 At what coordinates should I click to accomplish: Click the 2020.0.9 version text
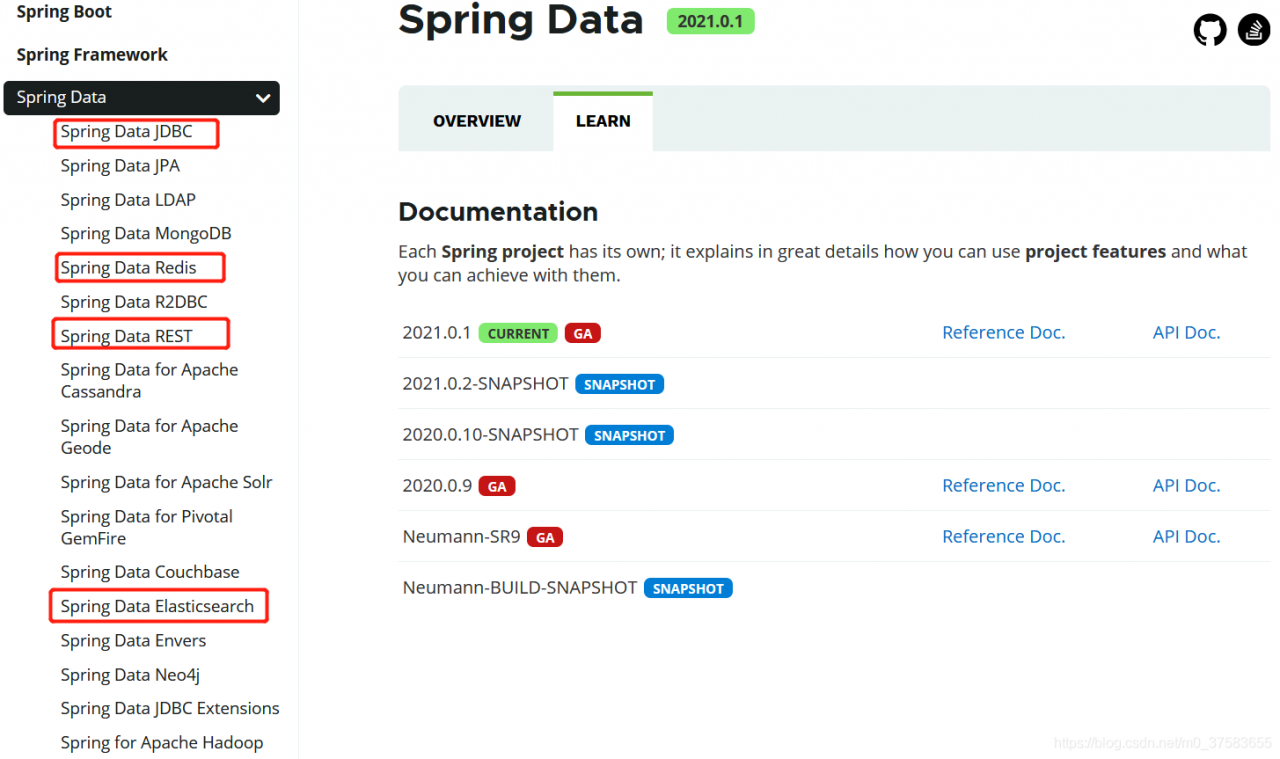pos(437,486)
